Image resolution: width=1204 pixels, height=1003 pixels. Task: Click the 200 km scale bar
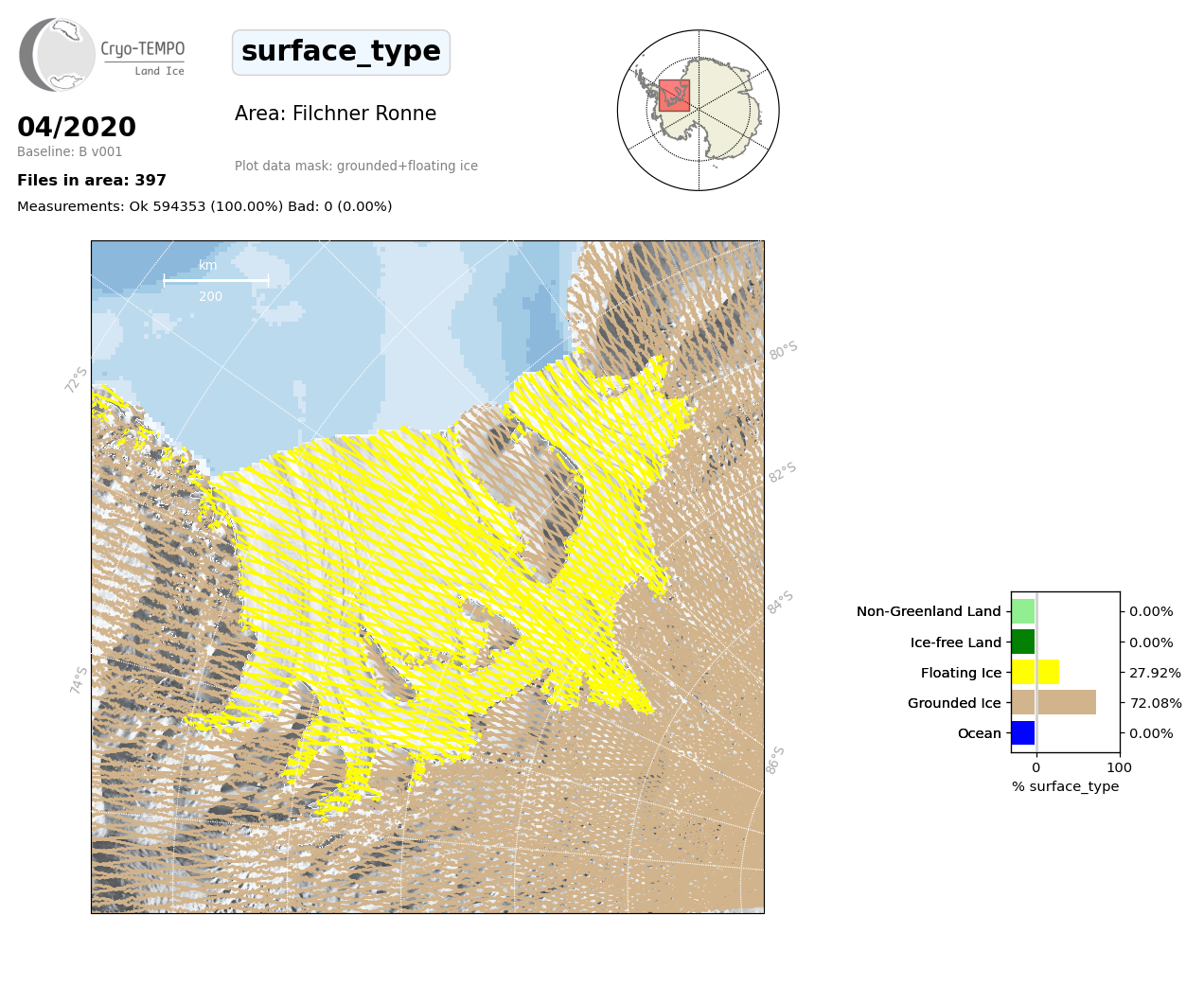[216, 280]
